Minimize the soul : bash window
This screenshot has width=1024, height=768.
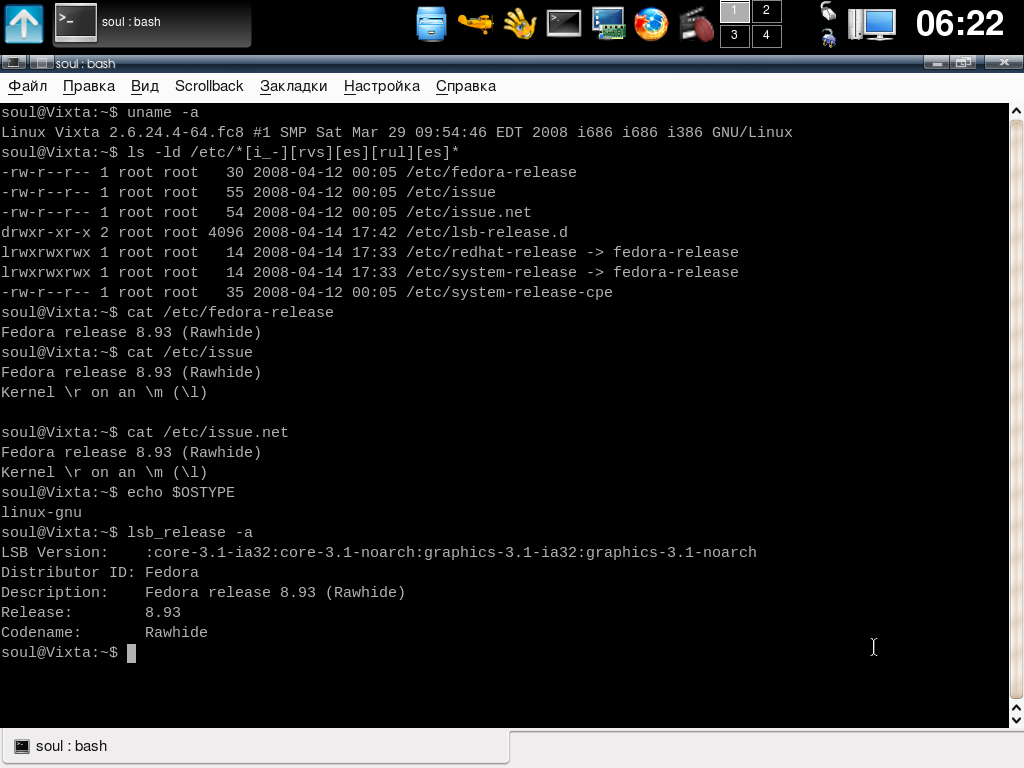[x=936, y=63]
